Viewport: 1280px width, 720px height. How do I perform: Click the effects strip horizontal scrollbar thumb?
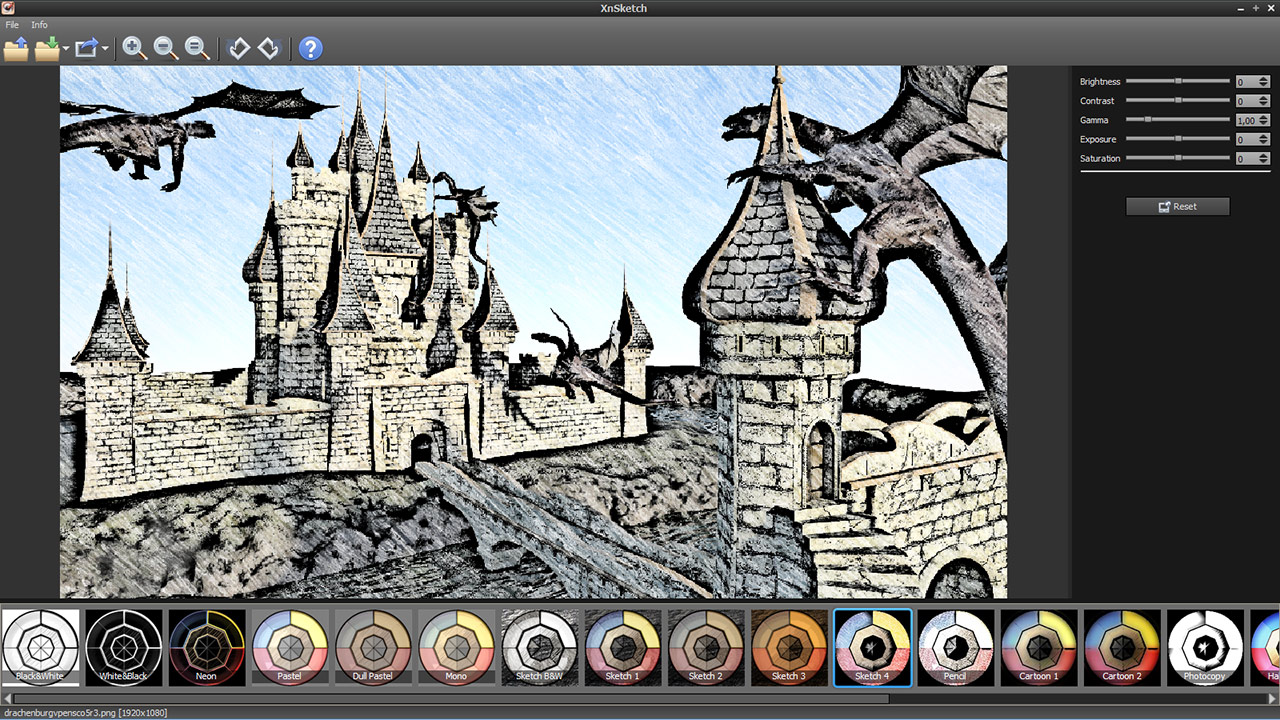click(x=450, y=698)
